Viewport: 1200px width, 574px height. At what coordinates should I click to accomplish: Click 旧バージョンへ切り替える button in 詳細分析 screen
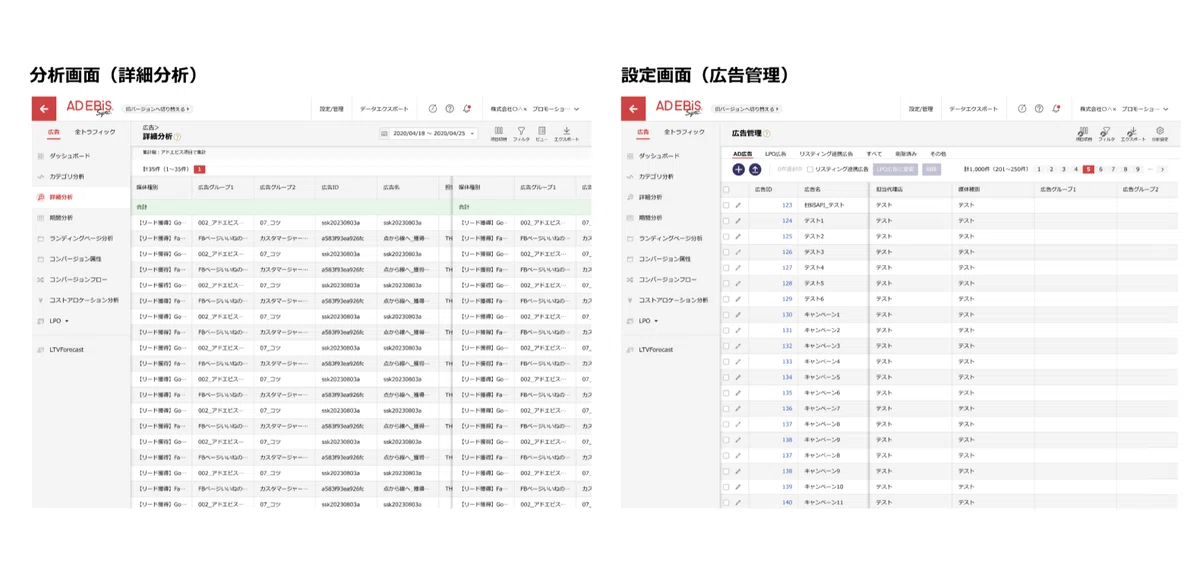point(158,108)
